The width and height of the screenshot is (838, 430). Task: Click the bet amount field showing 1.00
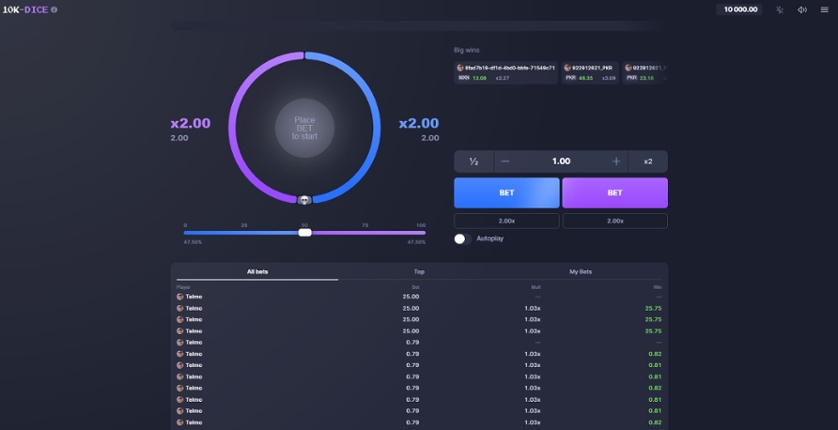tap(561, 161)
